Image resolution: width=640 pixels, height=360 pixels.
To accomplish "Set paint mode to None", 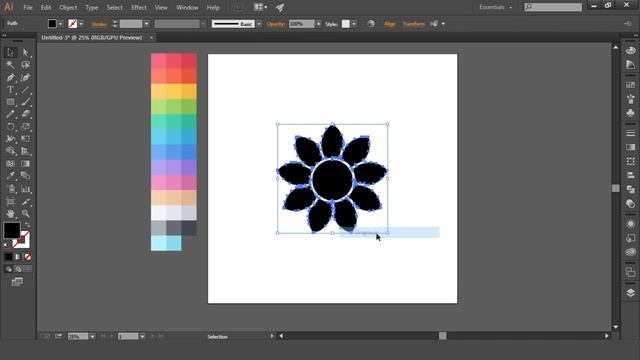I will (27, 257).
